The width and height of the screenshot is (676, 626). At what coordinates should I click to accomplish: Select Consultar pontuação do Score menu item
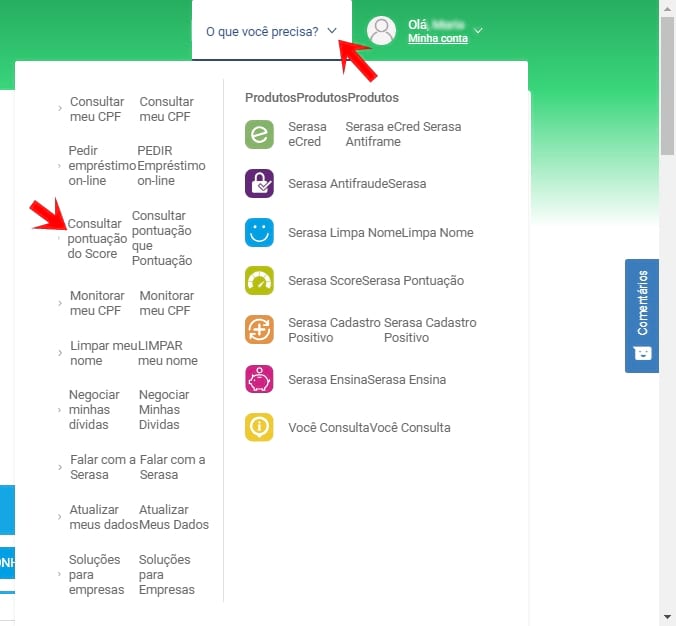(97, 238)
